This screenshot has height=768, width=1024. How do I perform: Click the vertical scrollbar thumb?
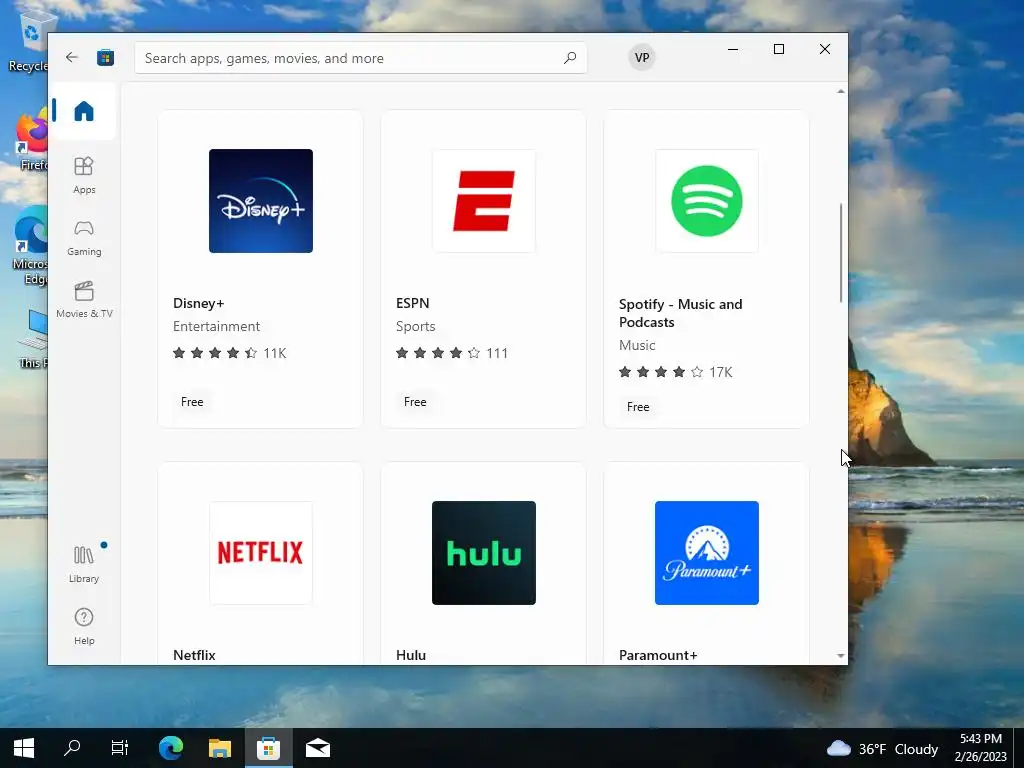click(x=840, y=252)
